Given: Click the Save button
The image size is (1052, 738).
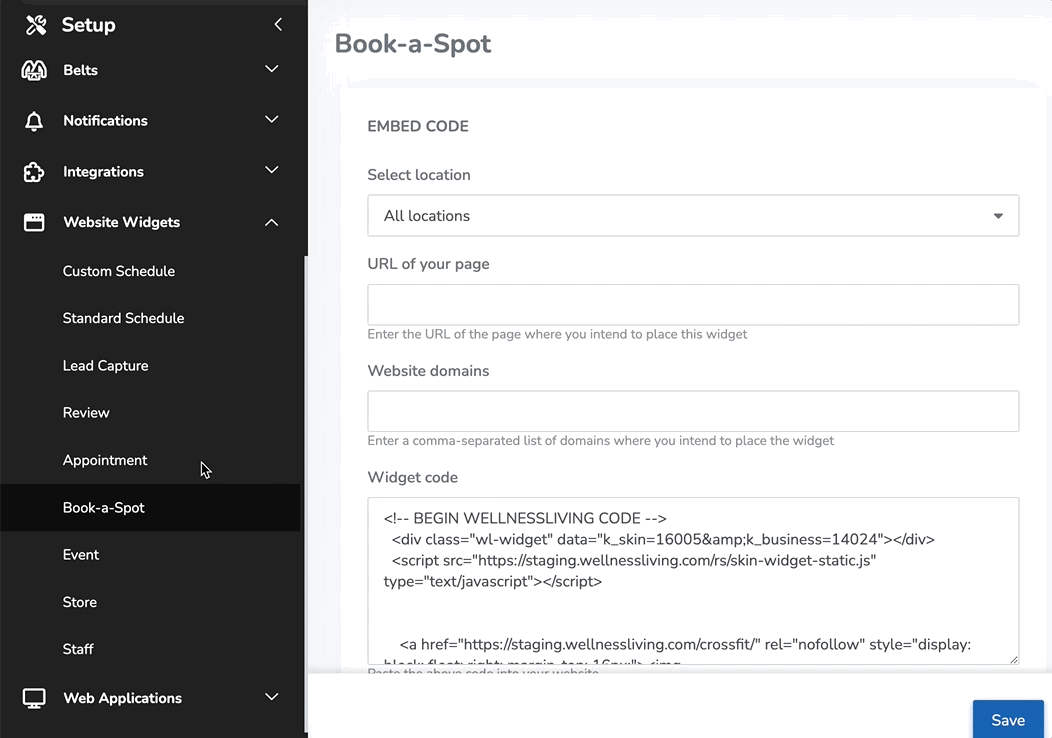Looking at the screenshot, I should tap(1008, 720).
